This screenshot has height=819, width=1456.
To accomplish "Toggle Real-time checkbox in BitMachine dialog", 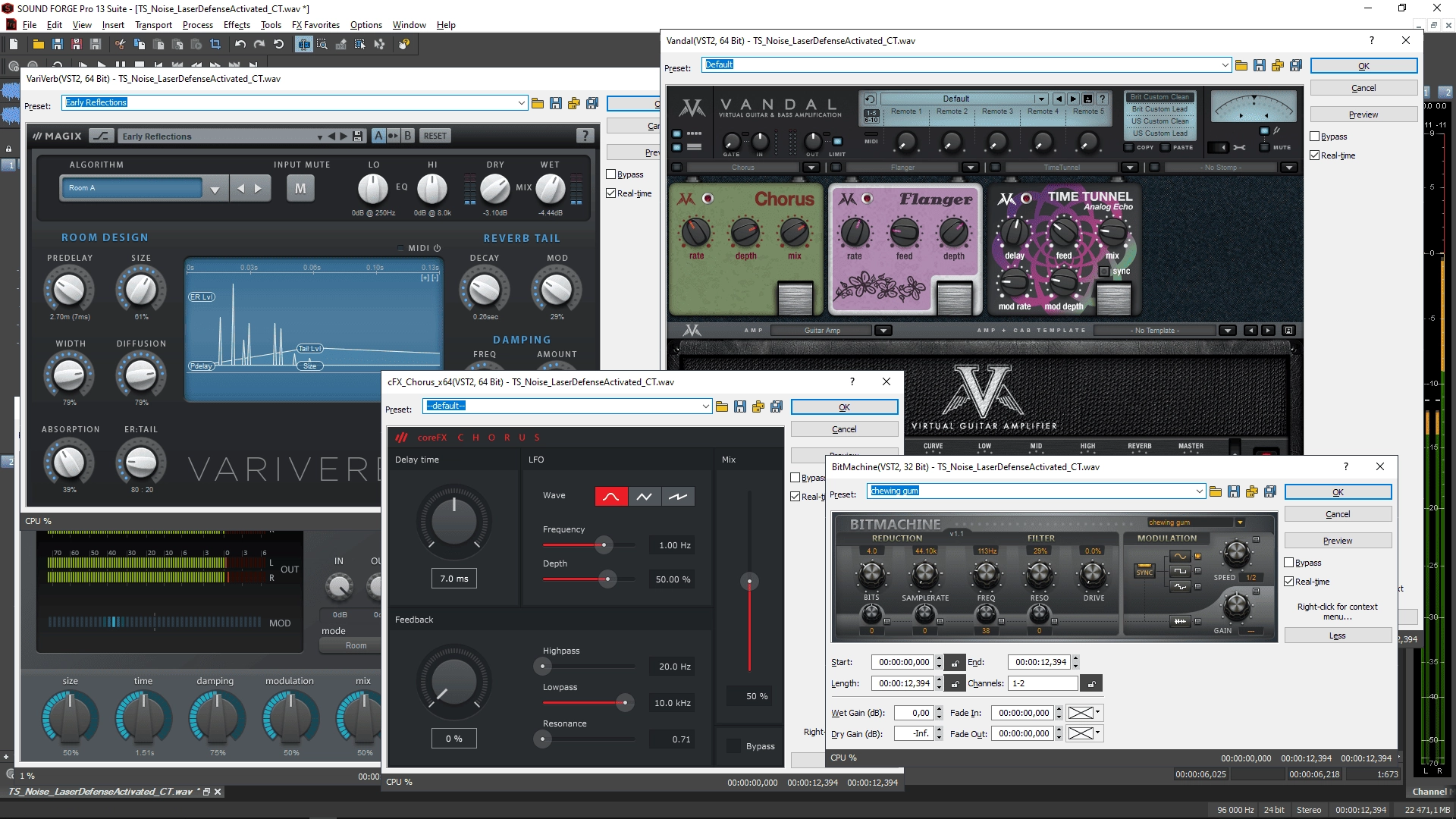I will pyautogui.click(x=1289, y=582).
